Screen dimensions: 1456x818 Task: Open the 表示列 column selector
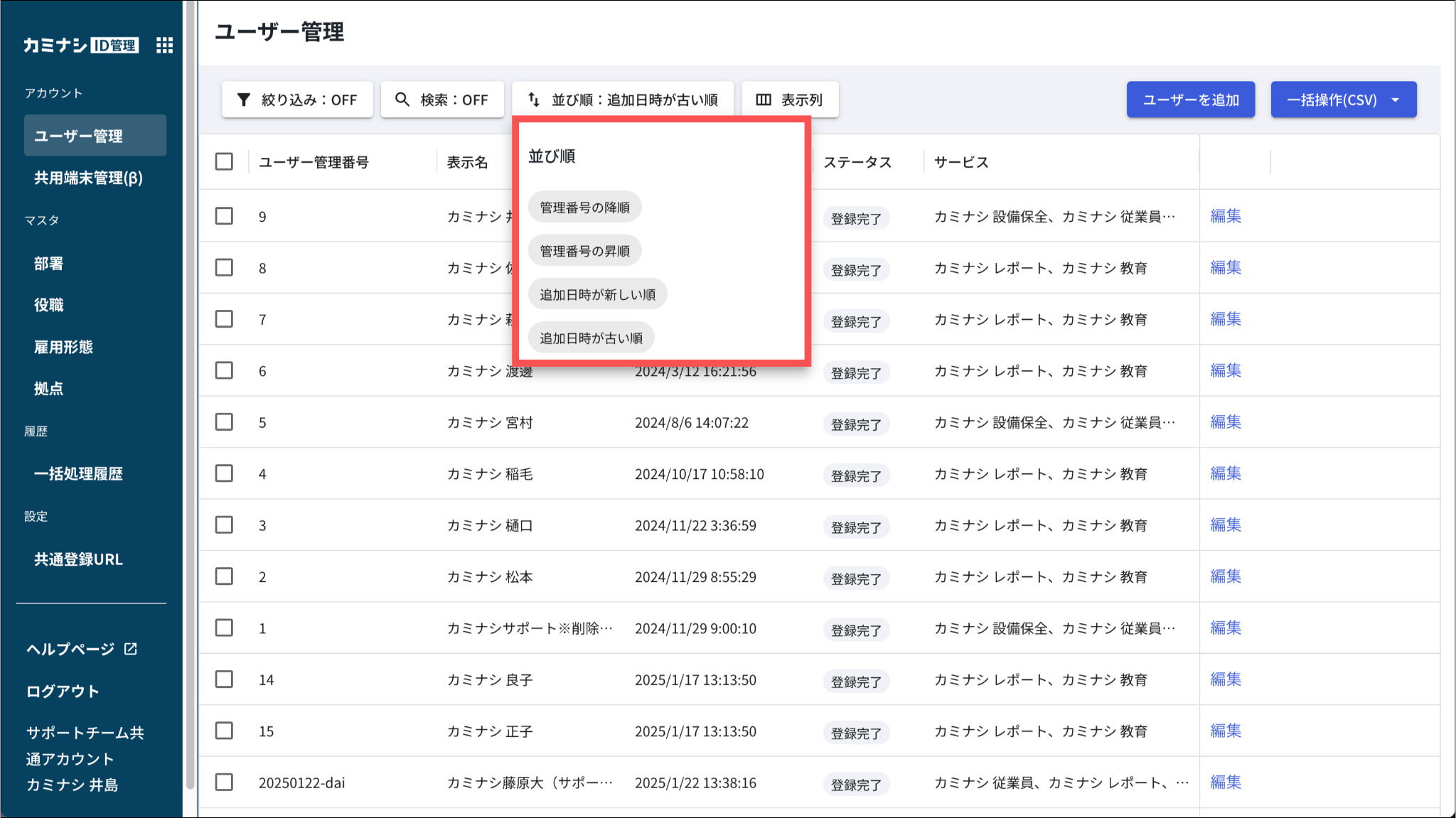coord(791,99)
